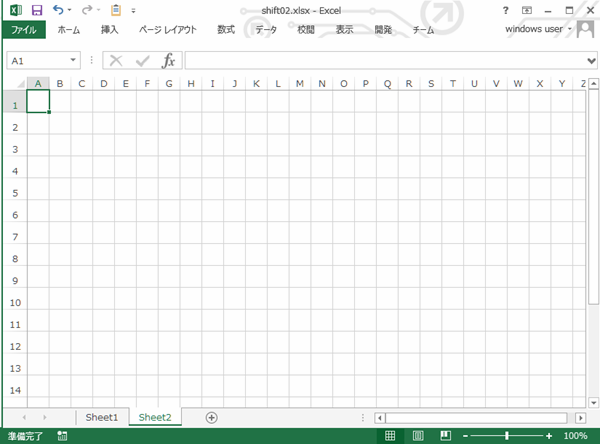Viewport: 600px width, 444px height.
Task: Expand the formula bar with the chevron
Action: [589, 61]
